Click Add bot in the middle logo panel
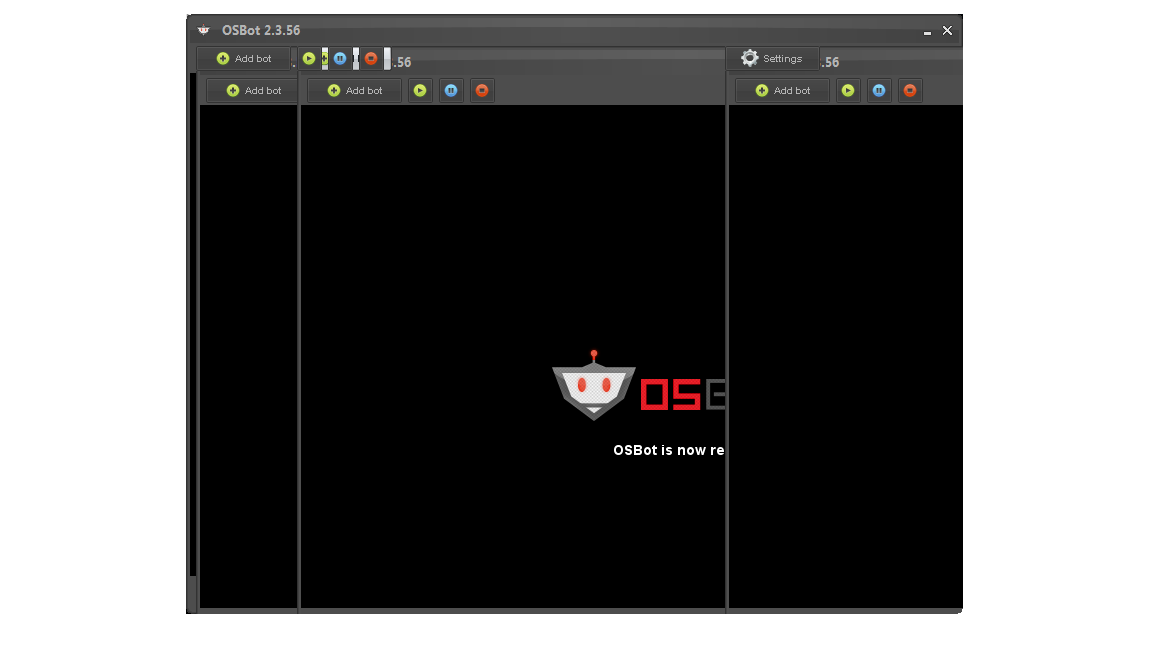This screenshot has width=1175, height=648. pos(354,91)
